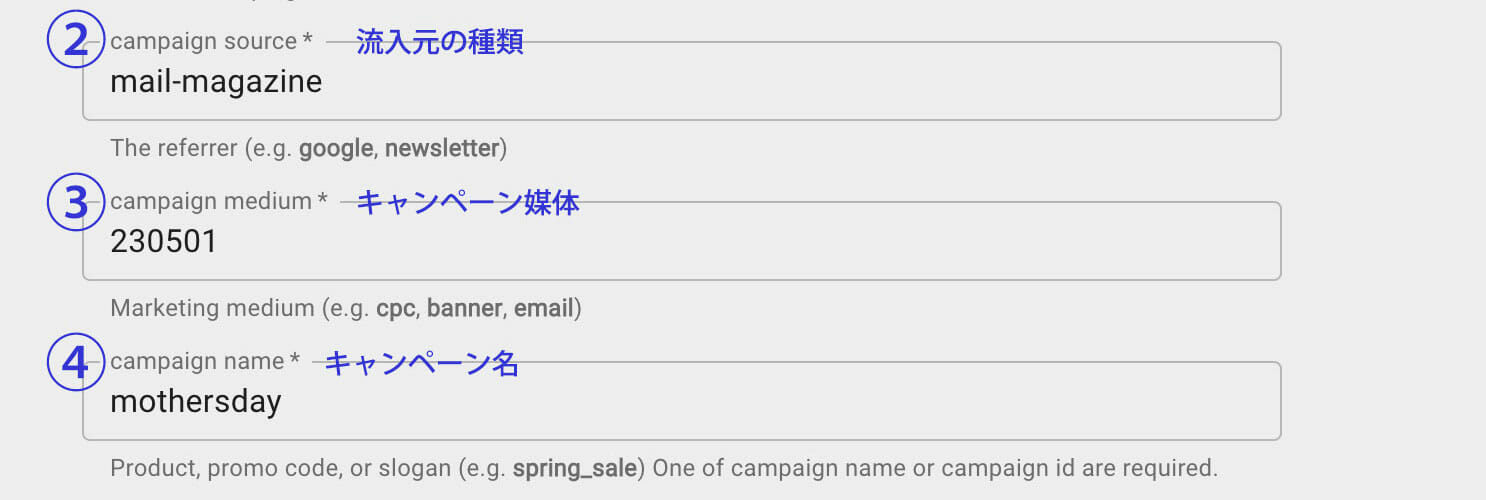This screenshot has width=1486, height=500.
Task: Click the "campaign source *" field label
Action: click(211, 42)
